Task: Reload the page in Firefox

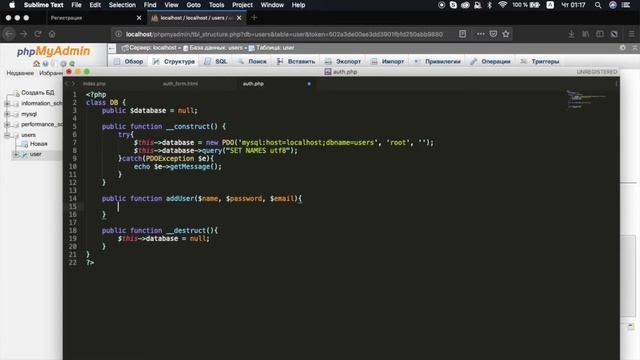Action: click(38, 34)
